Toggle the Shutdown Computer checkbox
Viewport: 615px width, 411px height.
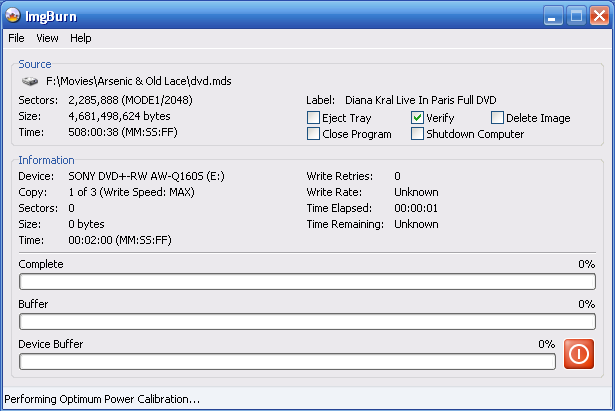(417, 134)
